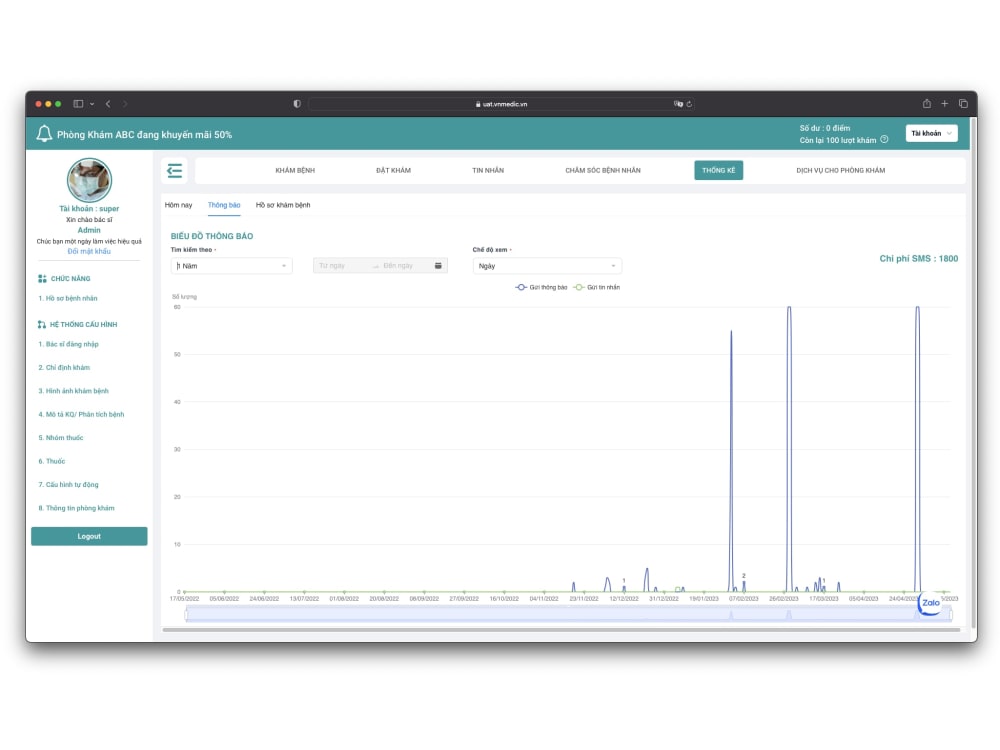Open the ĐẶT KHÁM menu
The image size is (1000, 750).
pos(393,170)
